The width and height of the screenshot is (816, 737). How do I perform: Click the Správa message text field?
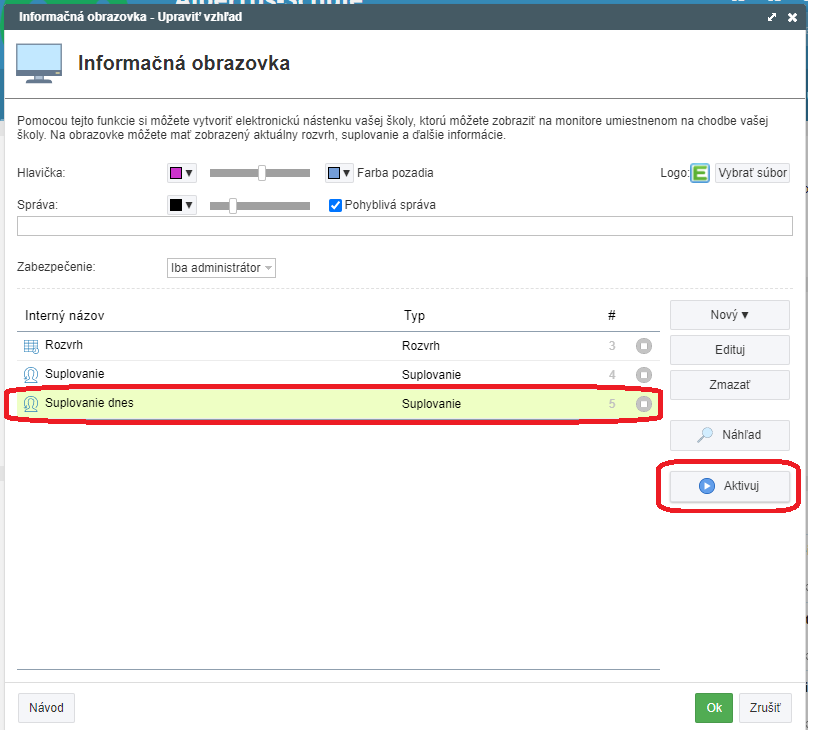404,226
